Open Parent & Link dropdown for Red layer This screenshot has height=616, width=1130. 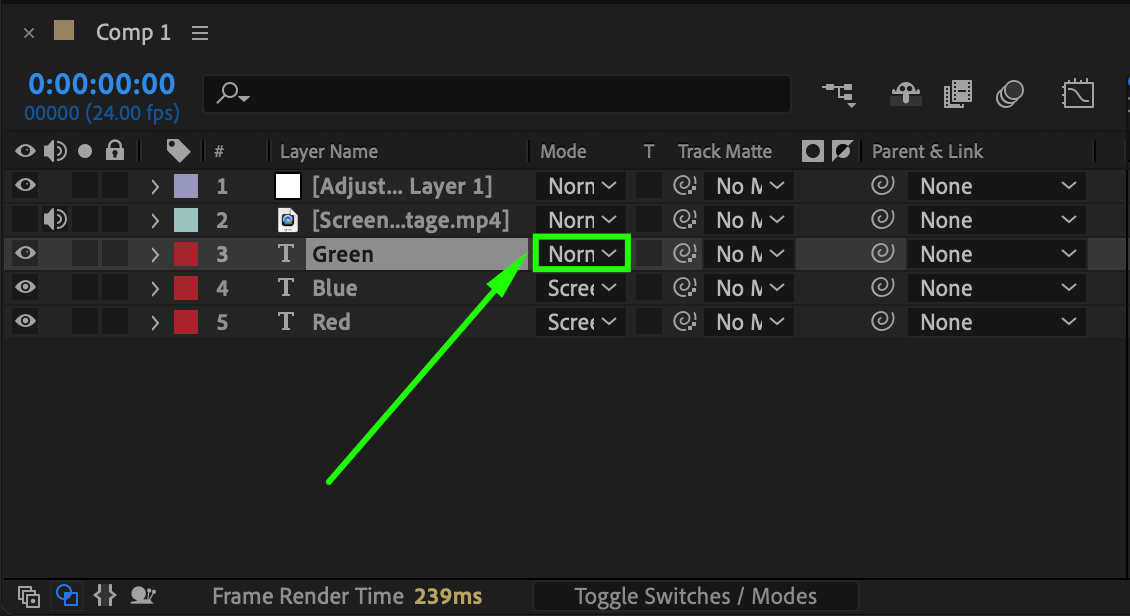pos(996,322)
